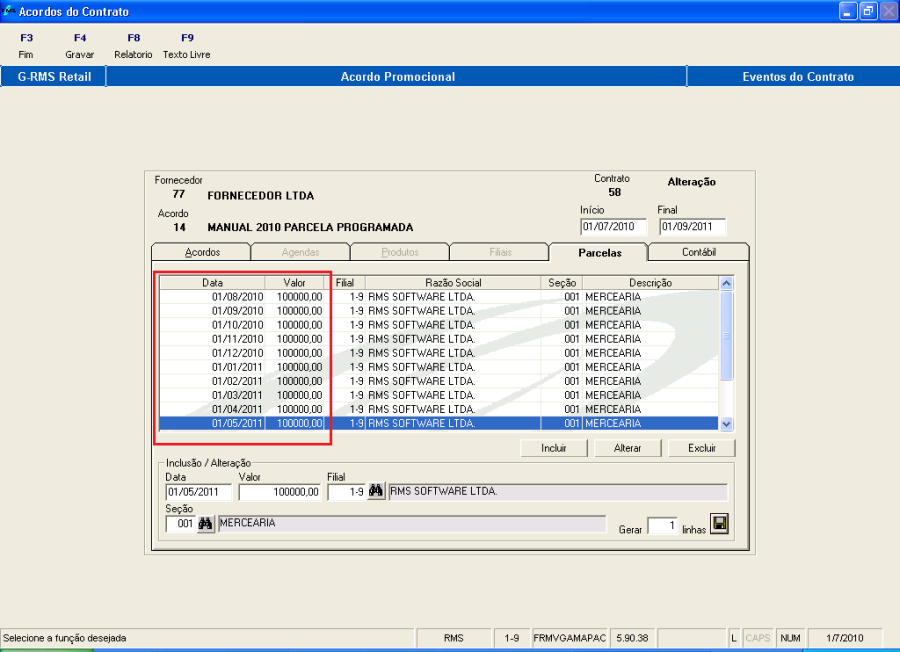Image resolution: width=900 pixels, height=652 pixels.
Task: Click the Data column header
Action: [212, 283]
